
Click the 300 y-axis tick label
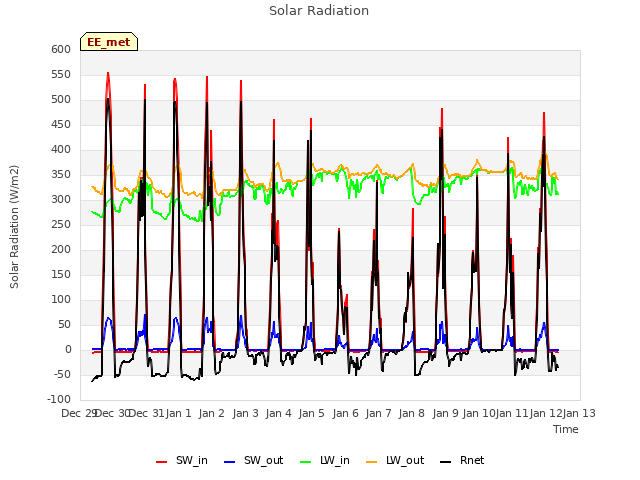(x=61, y=200)
